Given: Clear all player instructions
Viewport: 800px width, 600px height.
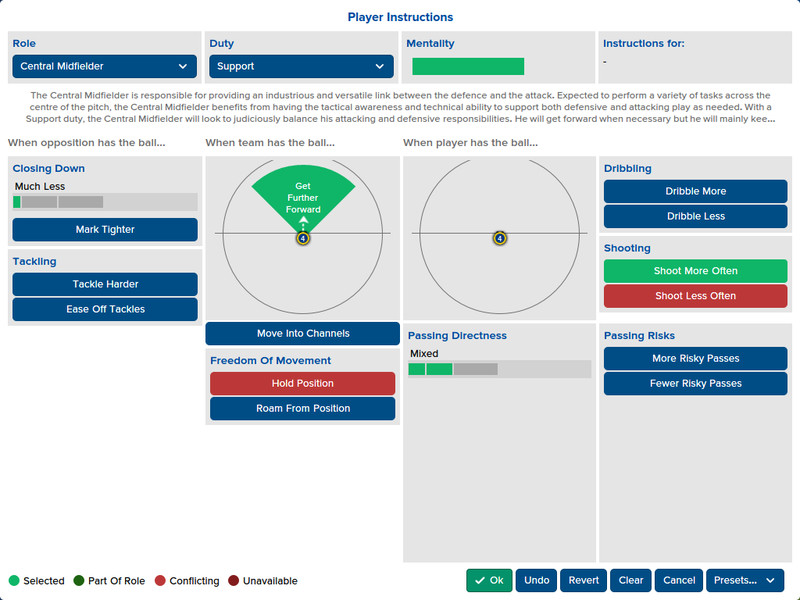Looking at the screenshot, I should (x=631, y=581).
